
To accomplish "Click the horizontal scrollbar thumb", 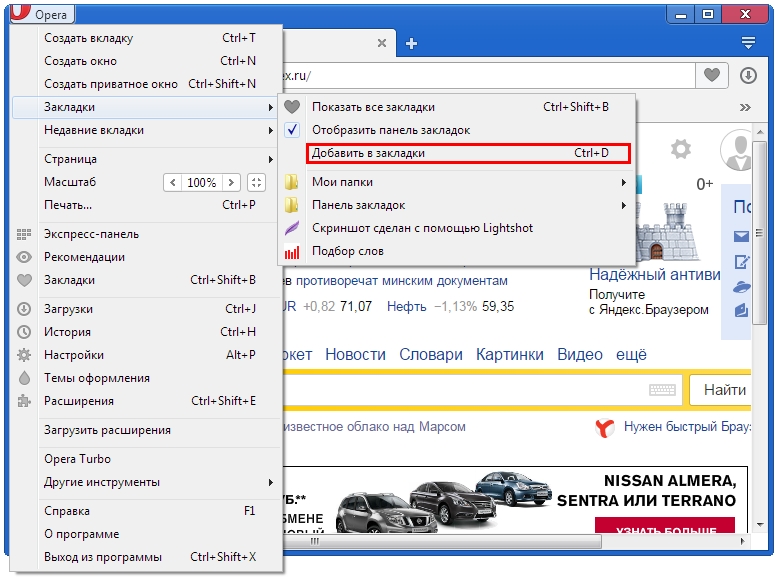I will point(443,541).
